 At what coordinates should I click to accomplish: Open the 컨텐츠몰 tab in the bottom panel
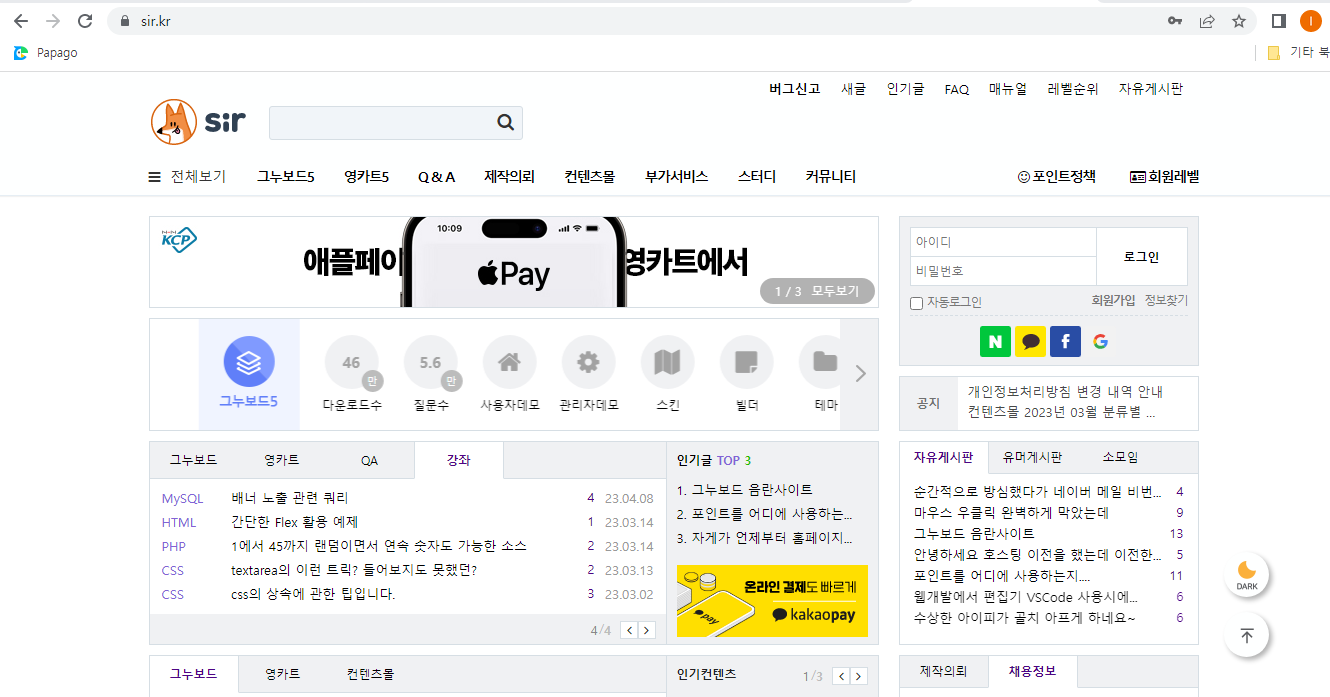point(370,674)
